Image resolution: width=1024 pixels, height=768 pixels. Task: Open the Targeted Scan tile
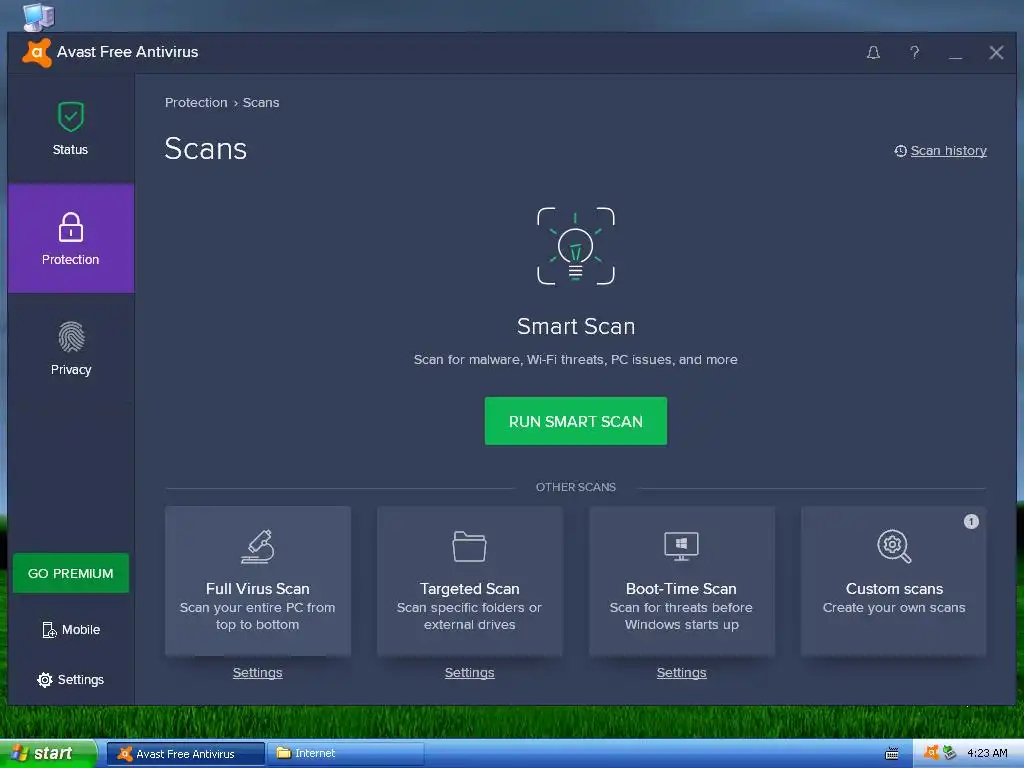470,581
